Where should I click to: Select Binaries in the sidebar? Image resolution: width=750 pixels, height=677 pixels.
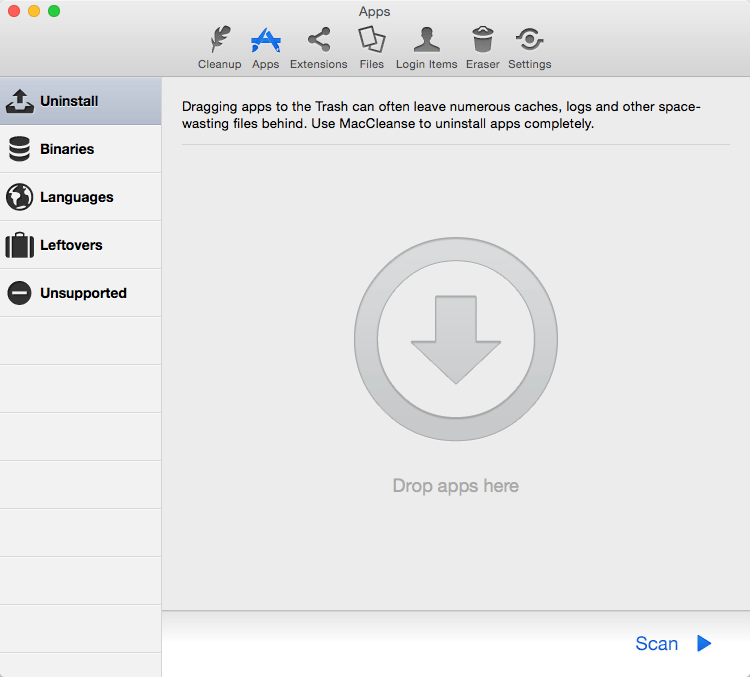[80, 149]
